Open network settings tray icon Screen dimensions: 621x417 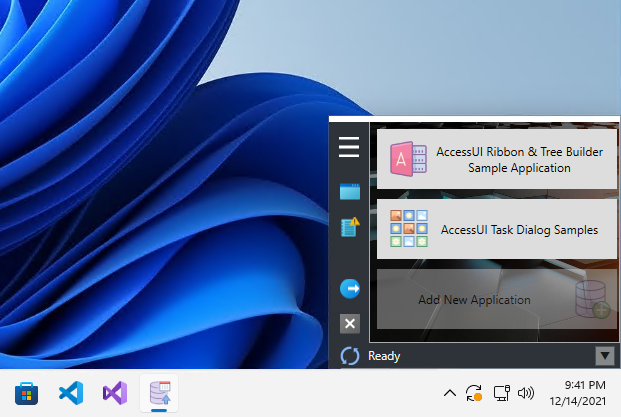pyautogui.click(x=501, y=393)
